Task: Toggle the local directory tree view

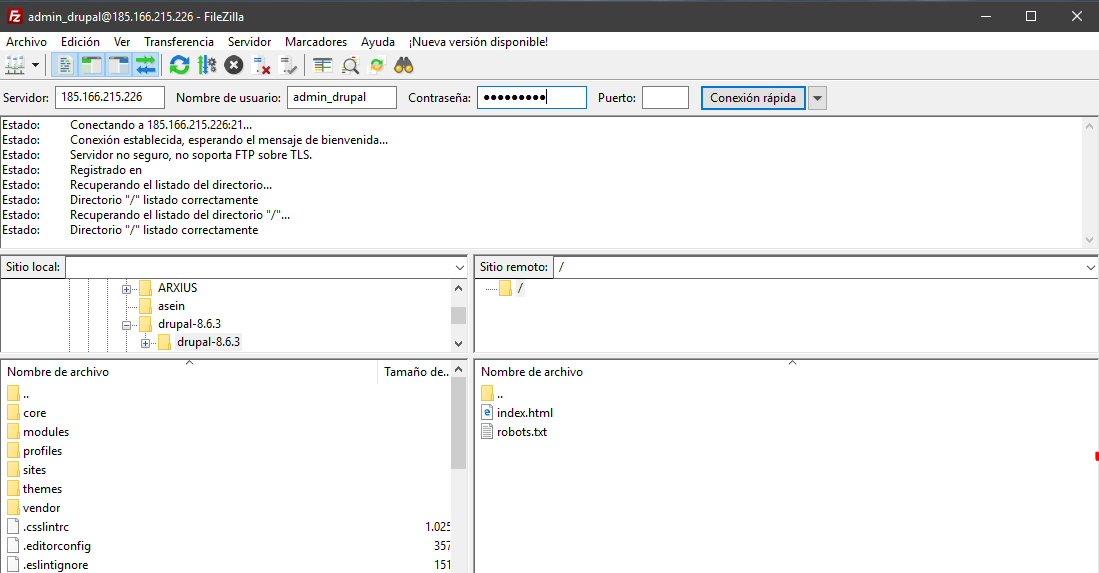Action: click(91, 66)
